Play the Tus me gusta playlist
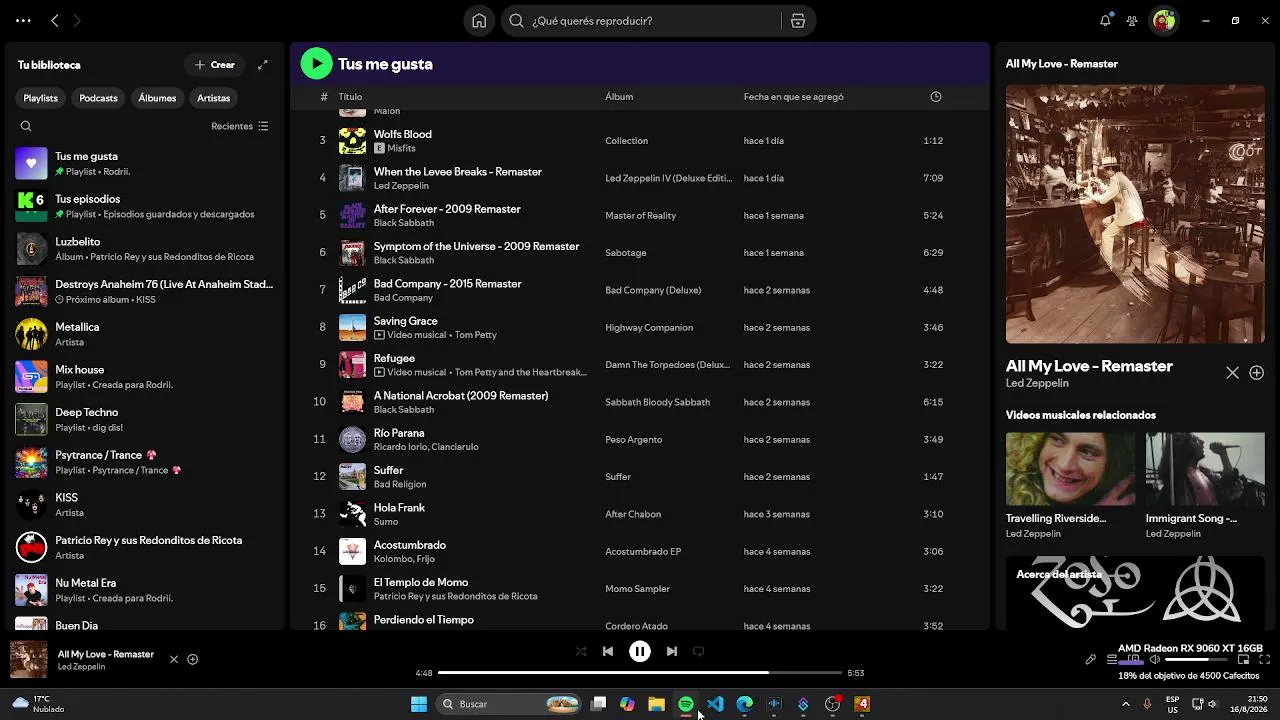 click(316, 64)
